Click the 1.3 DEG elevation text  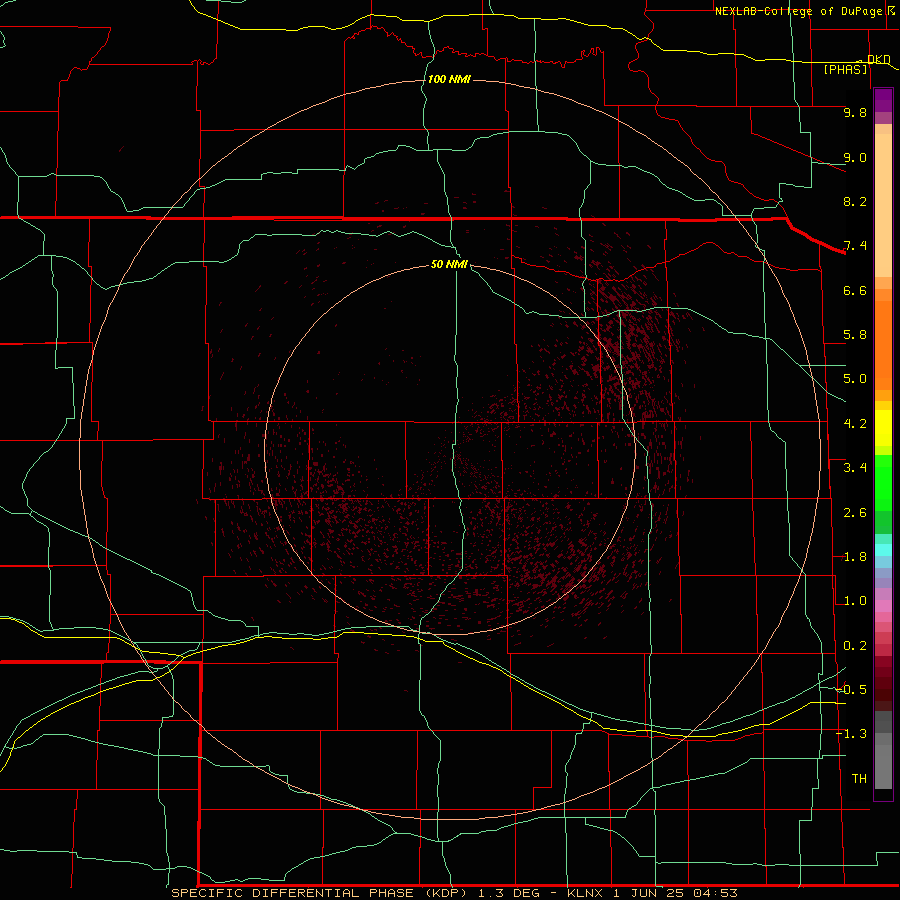[x=509, y=893]
